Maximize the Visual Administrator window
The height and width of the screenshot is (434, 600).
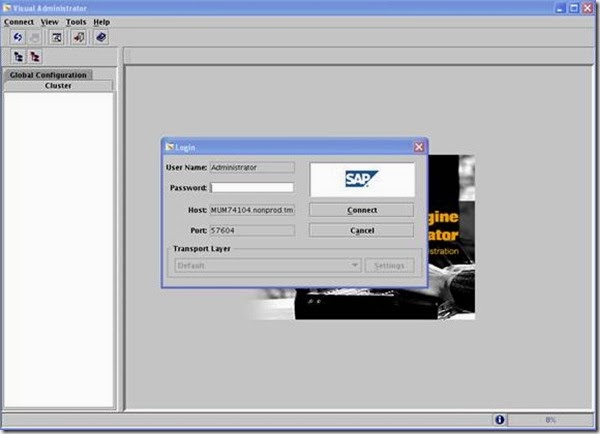click(x=574, y=8)
